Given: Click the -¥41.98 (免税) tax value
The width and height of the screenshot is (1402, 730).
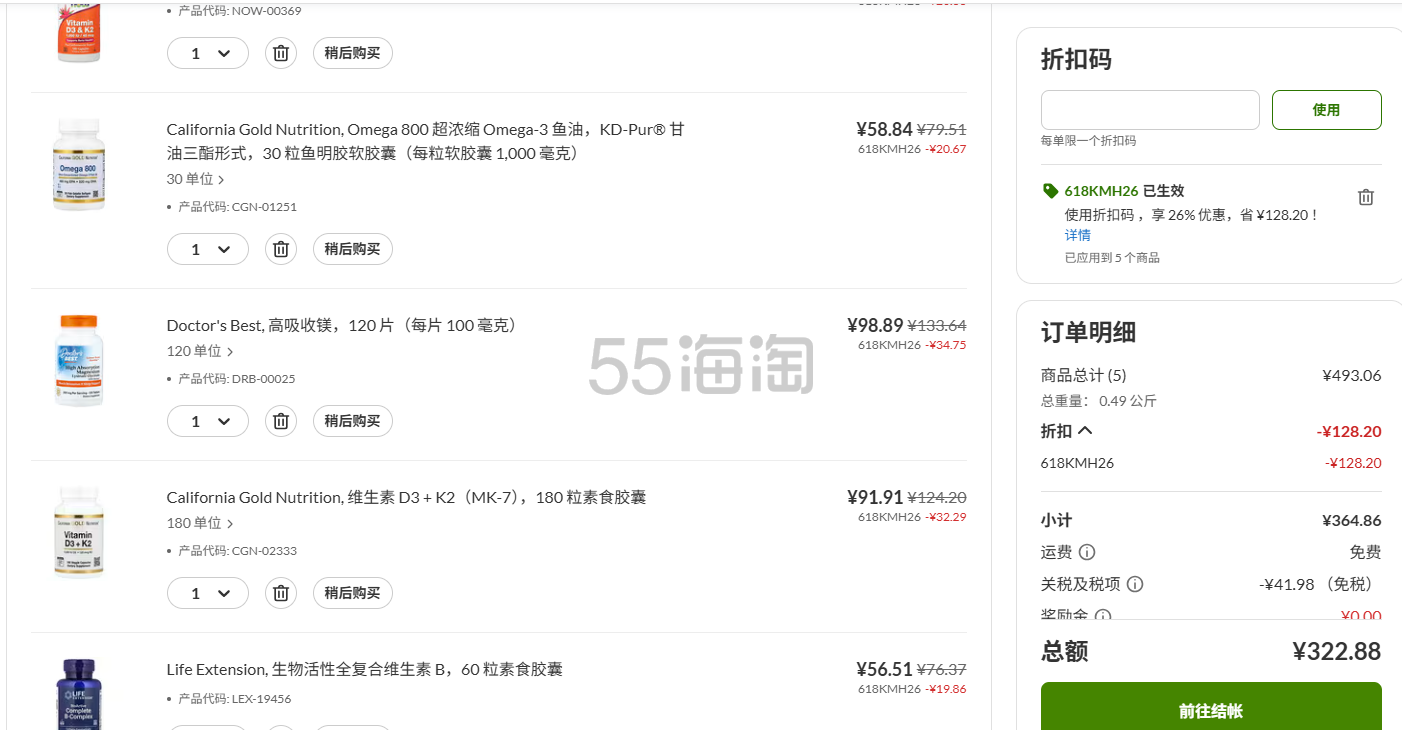Looking at the screenshot, I should (1320, 584).
